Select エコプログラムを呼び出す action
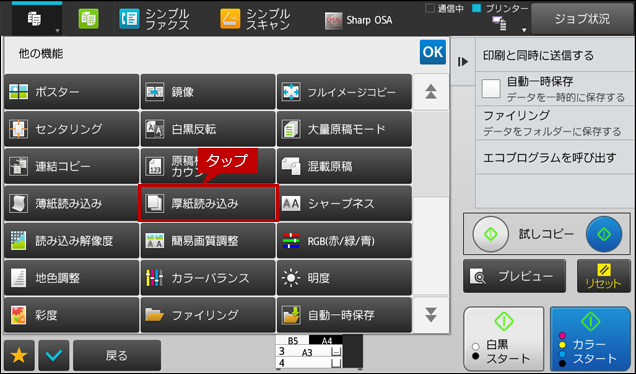Image resolution: width=636 pixels, height=374 pixels. click(x=554, y=157)
